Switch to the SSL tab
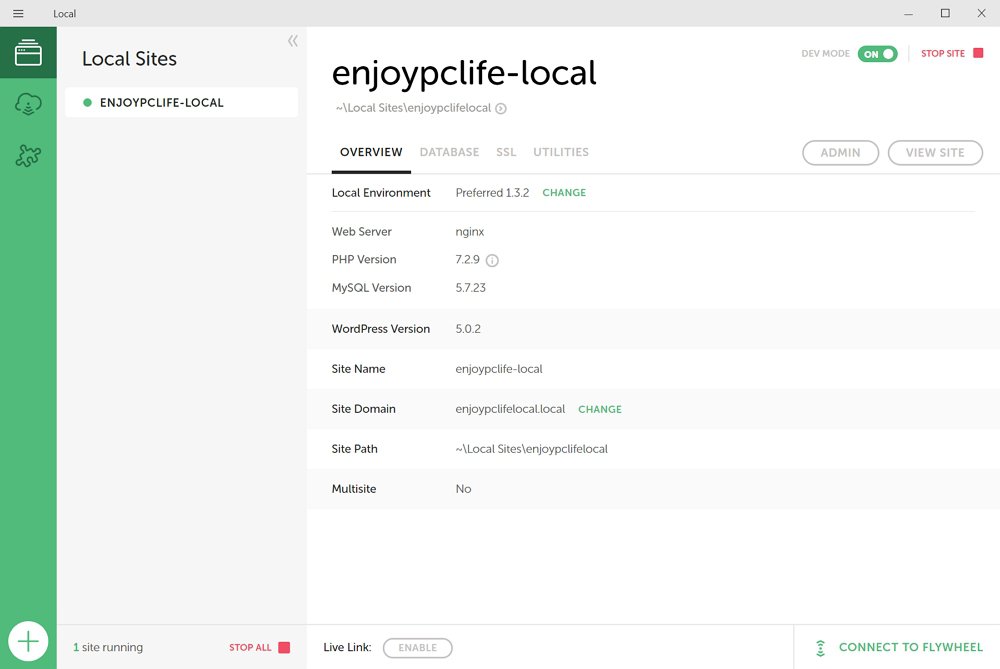This screenshot has width=1000, height=669. click(x=506, y=152)
